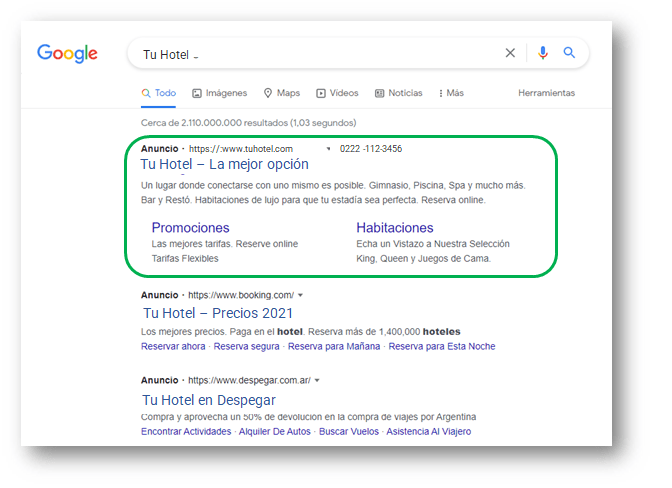Switch to the Imágenes tab
Viewport: 672px width, 488px height.
coord(220,93)
